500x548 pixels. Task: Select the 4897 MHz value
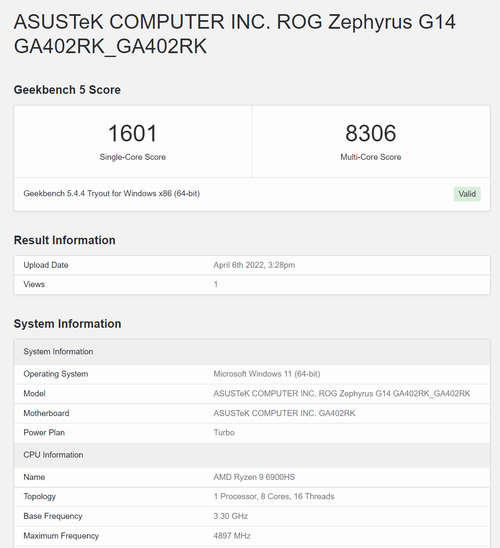click(x=232, y=536)
